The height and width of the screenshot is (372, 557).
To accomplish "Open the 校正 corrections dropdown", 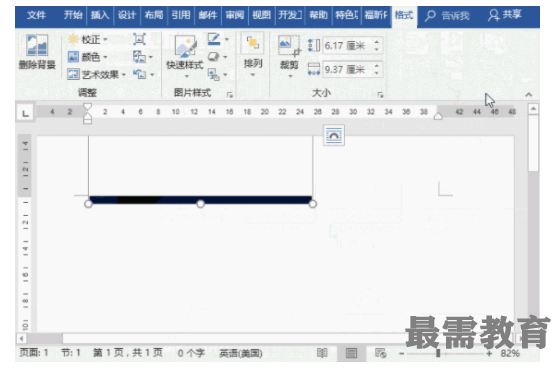I will [88, 39].
